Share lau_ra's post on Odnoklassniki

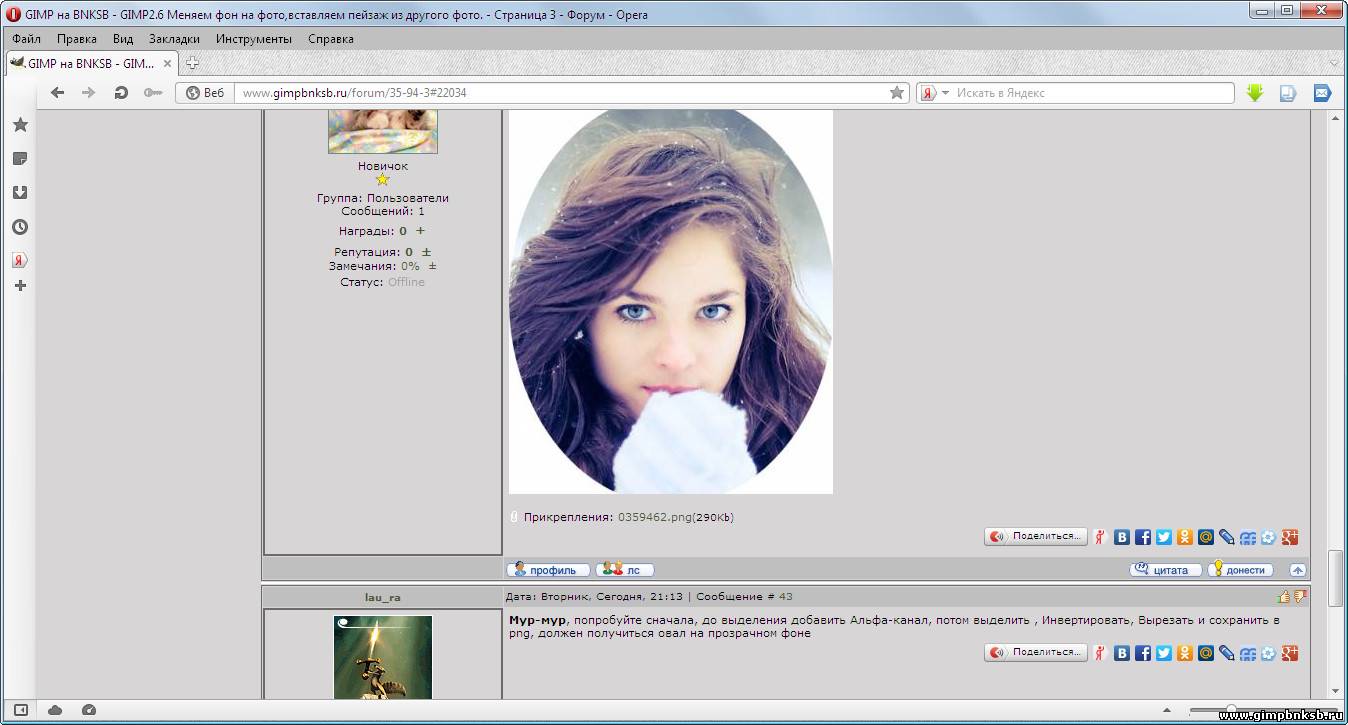[x=1185, y=653]
